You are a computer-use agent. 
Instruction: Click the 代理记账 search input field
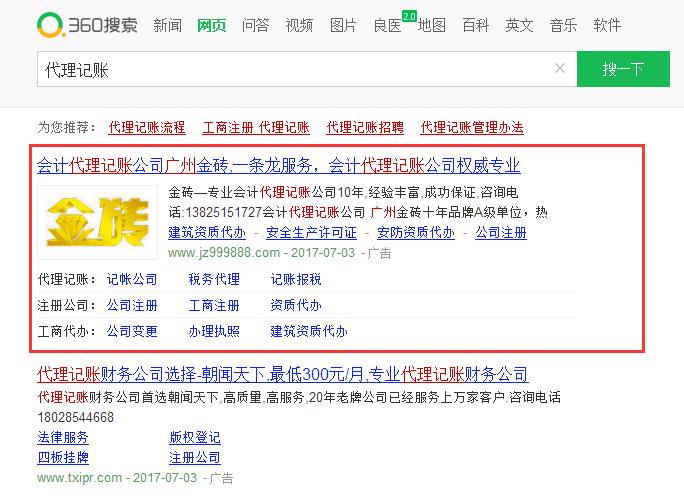tap(290, 69)
